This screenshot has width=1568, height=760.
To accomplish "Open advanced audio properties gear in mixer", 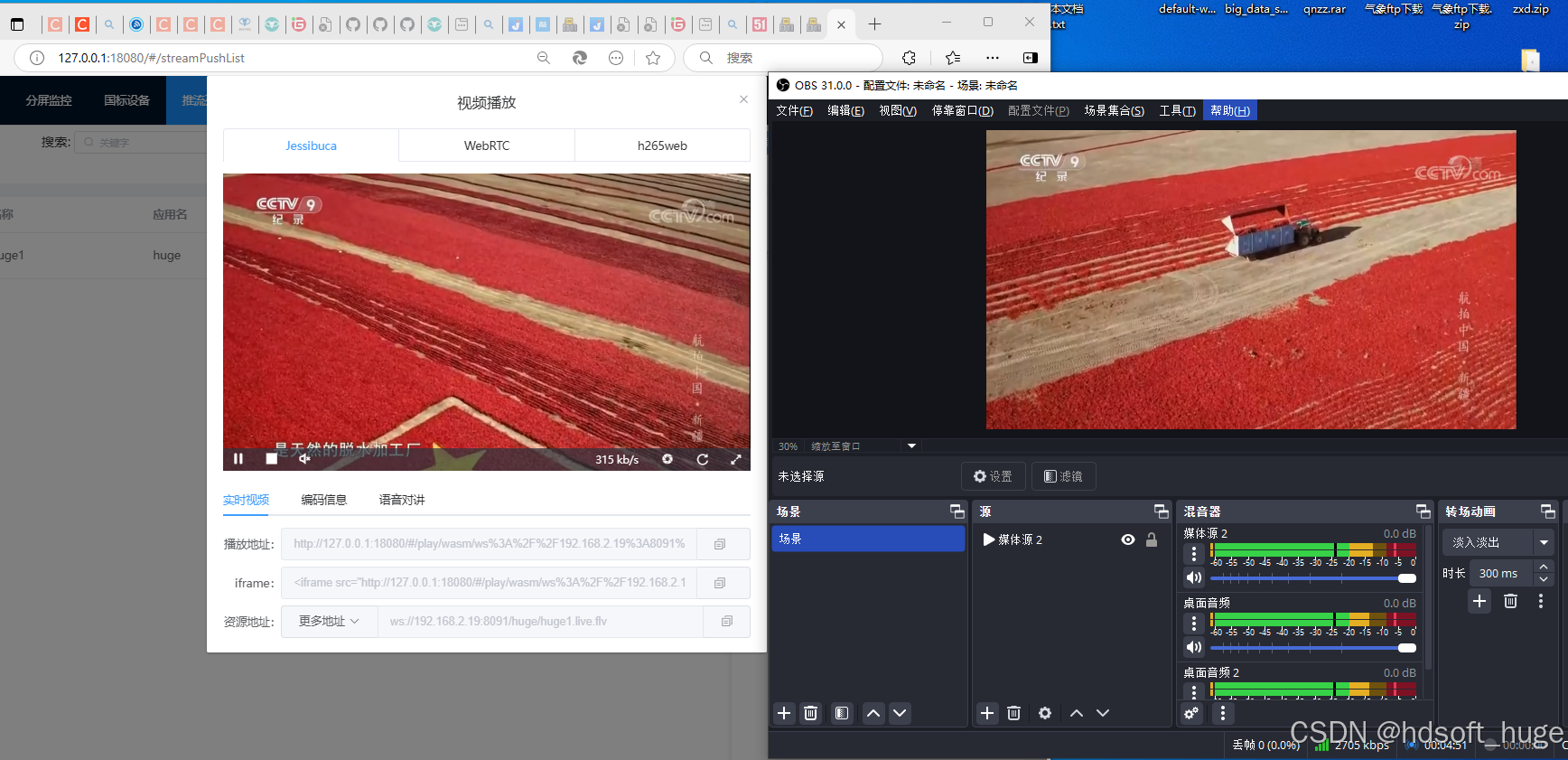I will [1191, 713].
